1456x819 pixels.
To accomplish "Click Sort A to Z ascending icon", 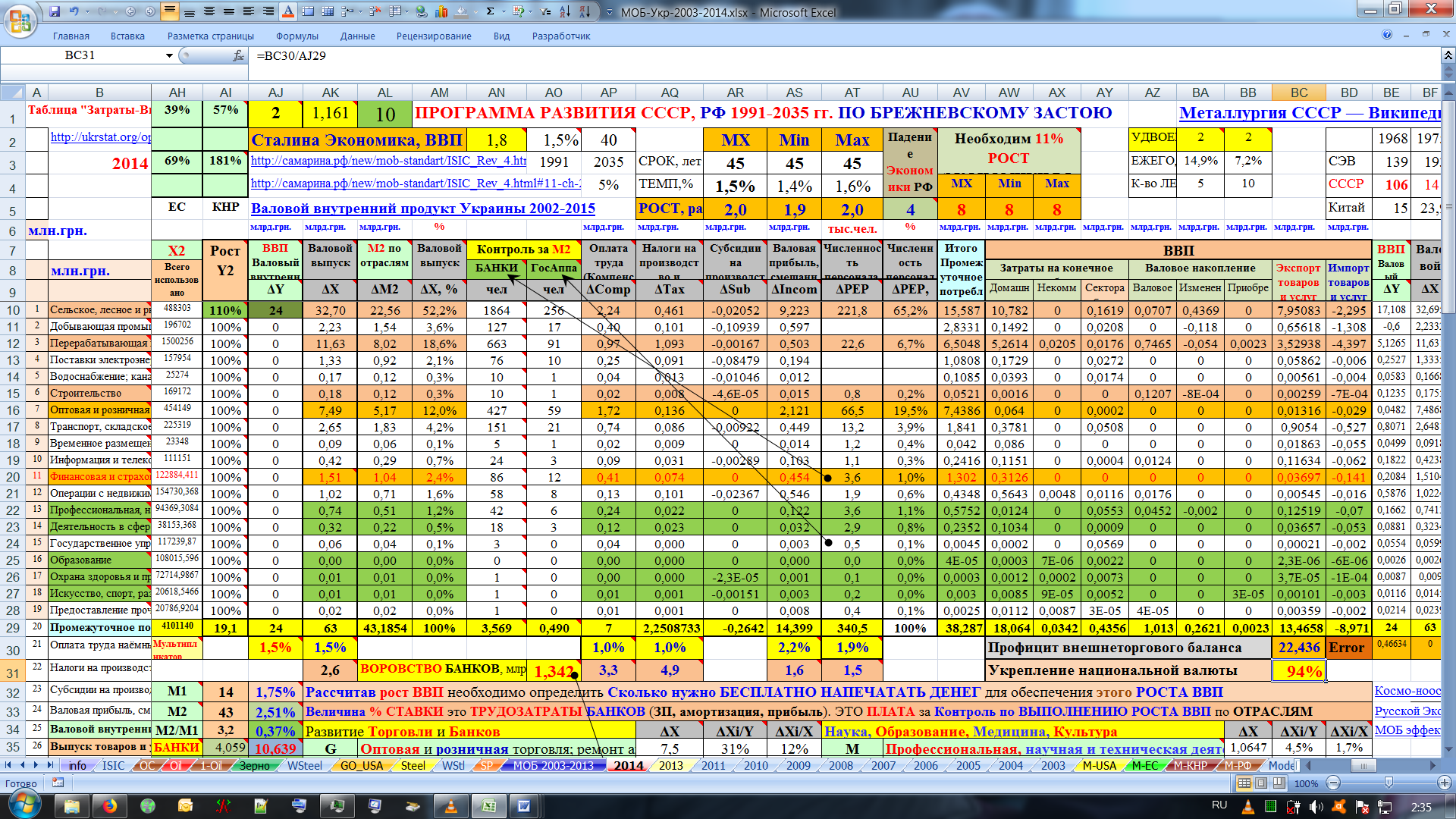I will tap(565, 11).
